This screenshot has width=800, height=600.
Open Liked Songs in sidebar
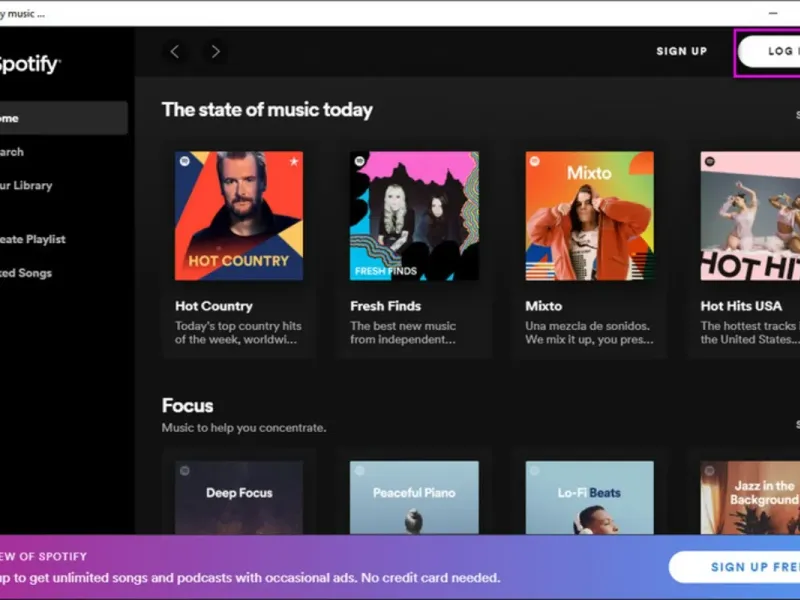click(26, 272)
